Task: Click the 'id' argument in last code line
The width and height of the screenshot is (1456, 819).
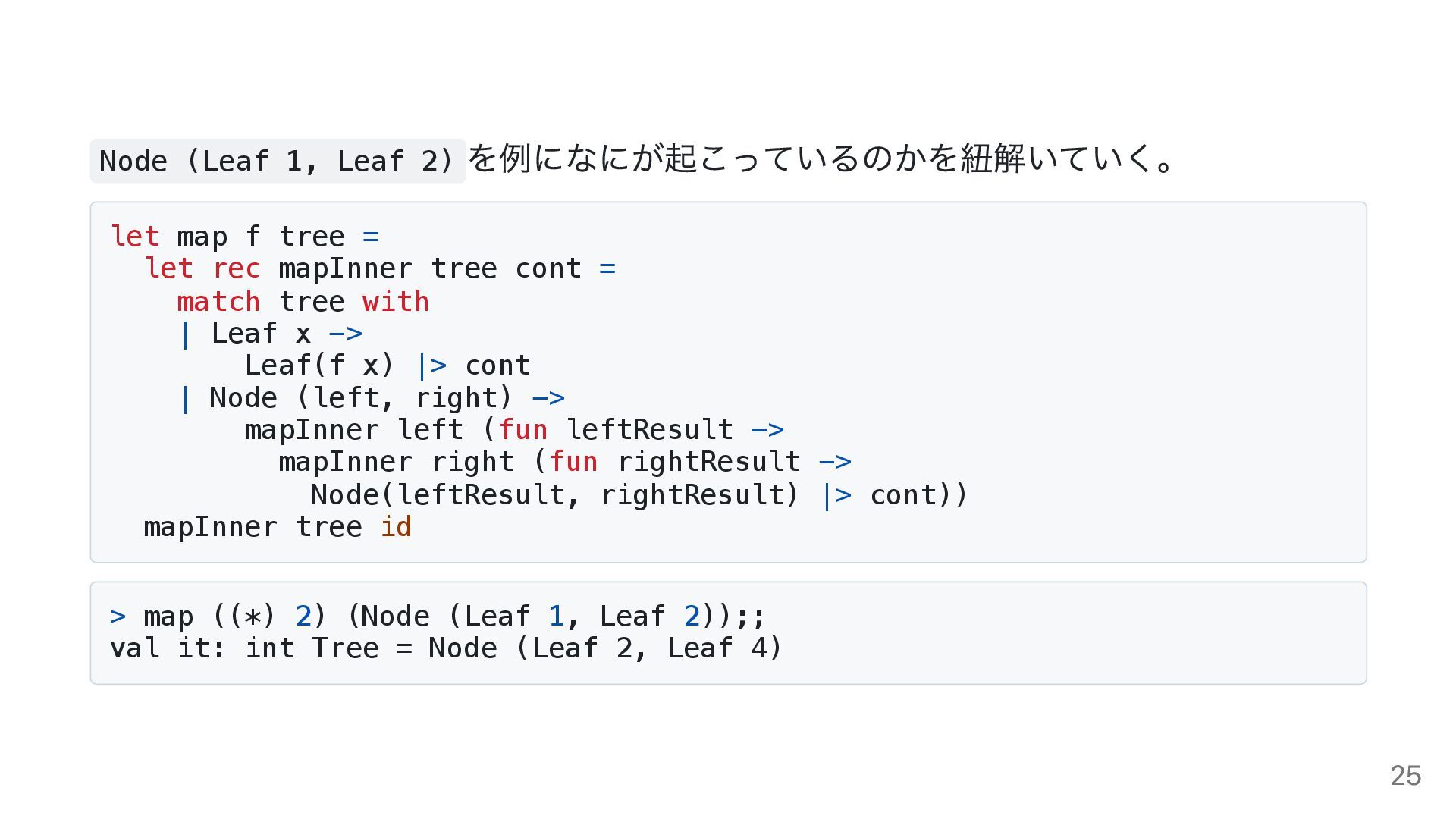Action: 396,526
